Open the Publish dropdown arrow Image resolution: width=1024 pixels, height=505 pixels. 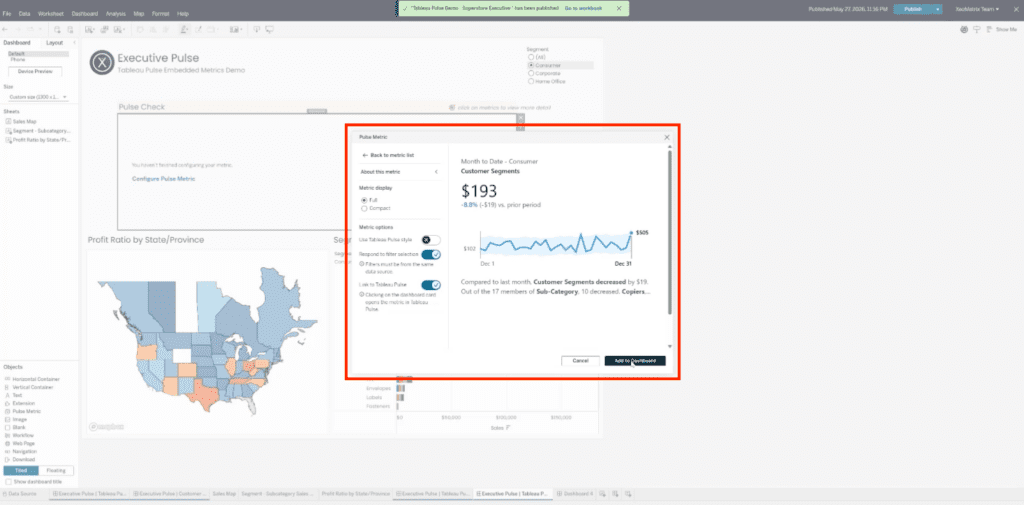[938, 9]
